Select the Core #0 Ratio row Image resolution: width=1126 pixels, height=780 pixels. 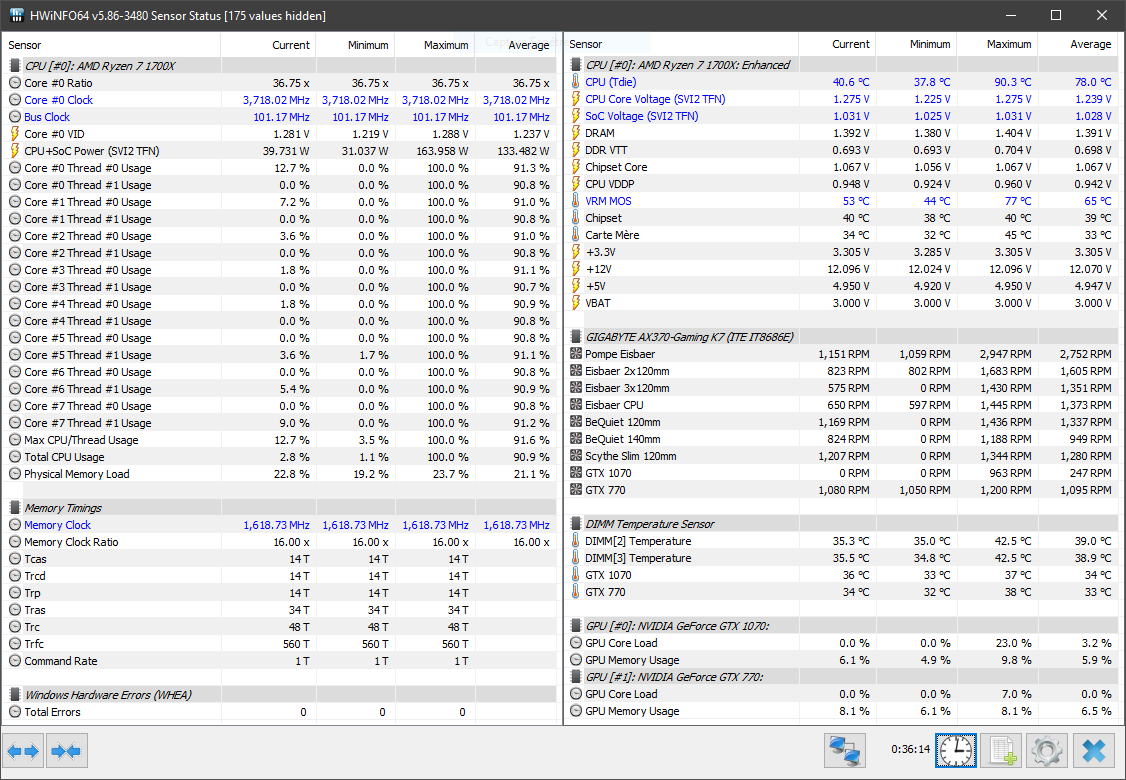click(279, 83)
